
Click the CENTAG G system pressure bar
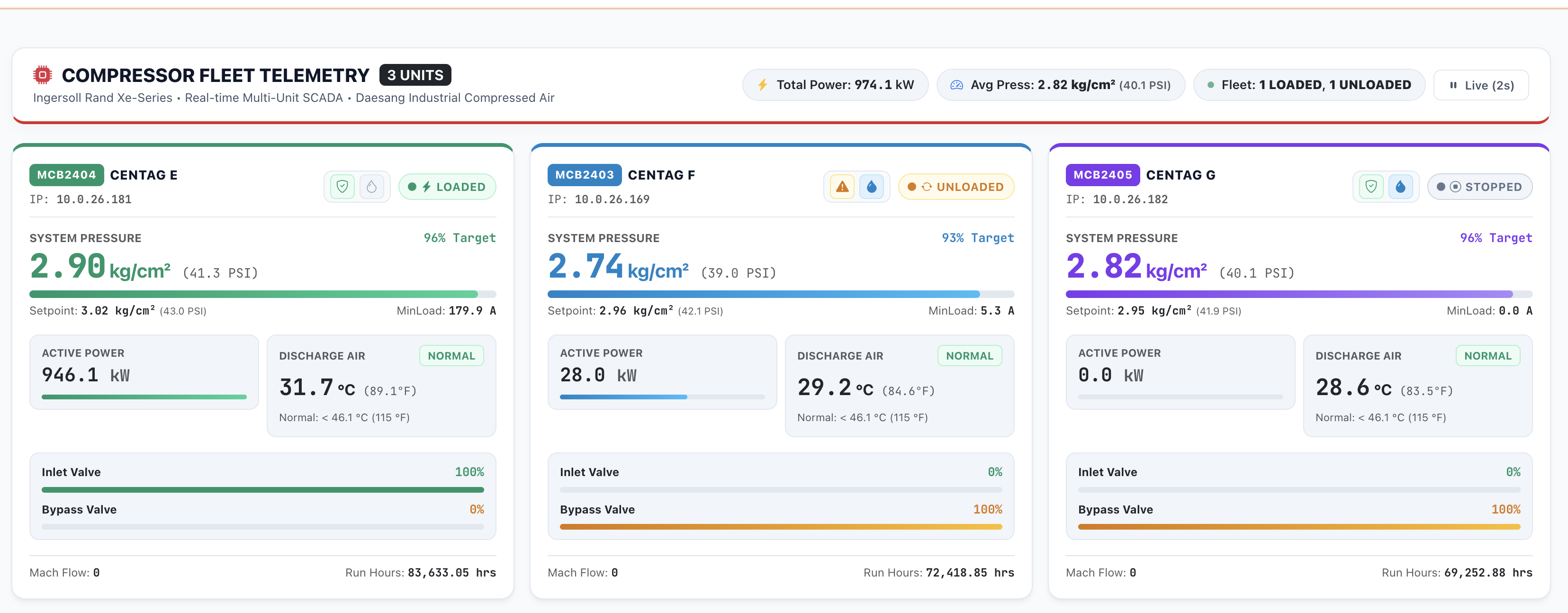pyautogui.click(x=1299, y=295)
